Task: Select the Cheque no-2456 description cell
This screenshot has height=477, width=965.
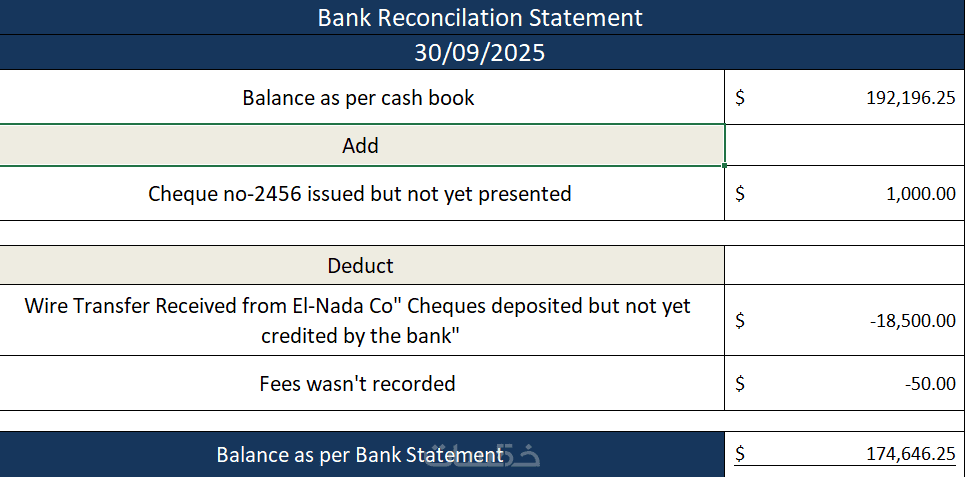Action: [359, 193]
